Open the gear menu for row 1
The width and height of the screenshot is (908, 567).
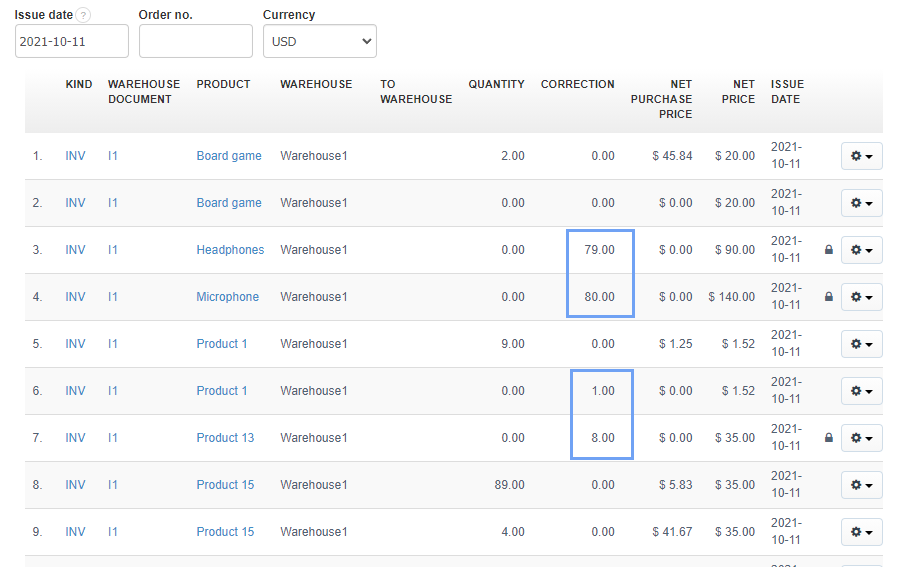tap(861, 156)
